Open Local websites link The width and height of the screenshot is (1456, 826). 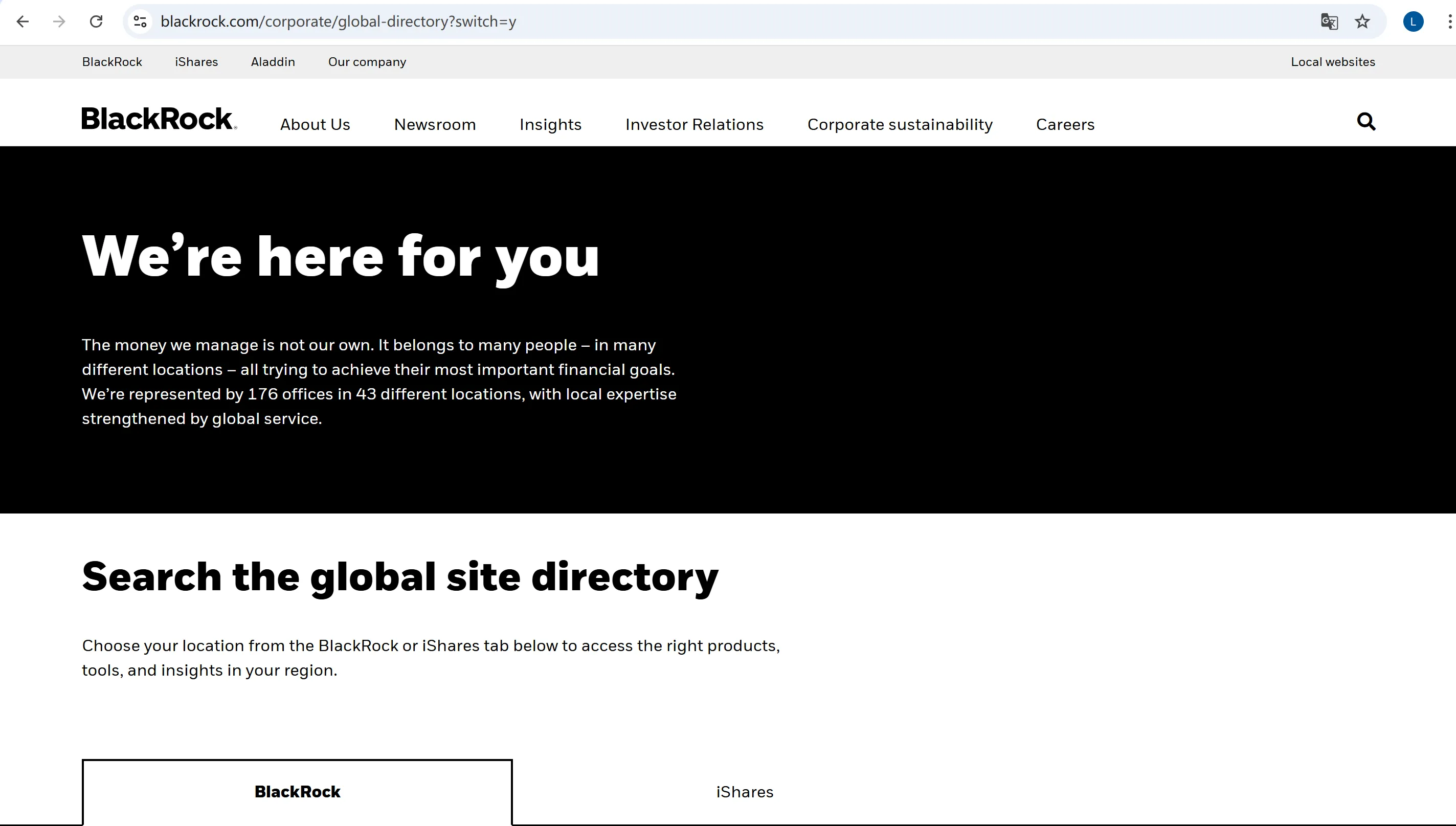coord(1333,62)
